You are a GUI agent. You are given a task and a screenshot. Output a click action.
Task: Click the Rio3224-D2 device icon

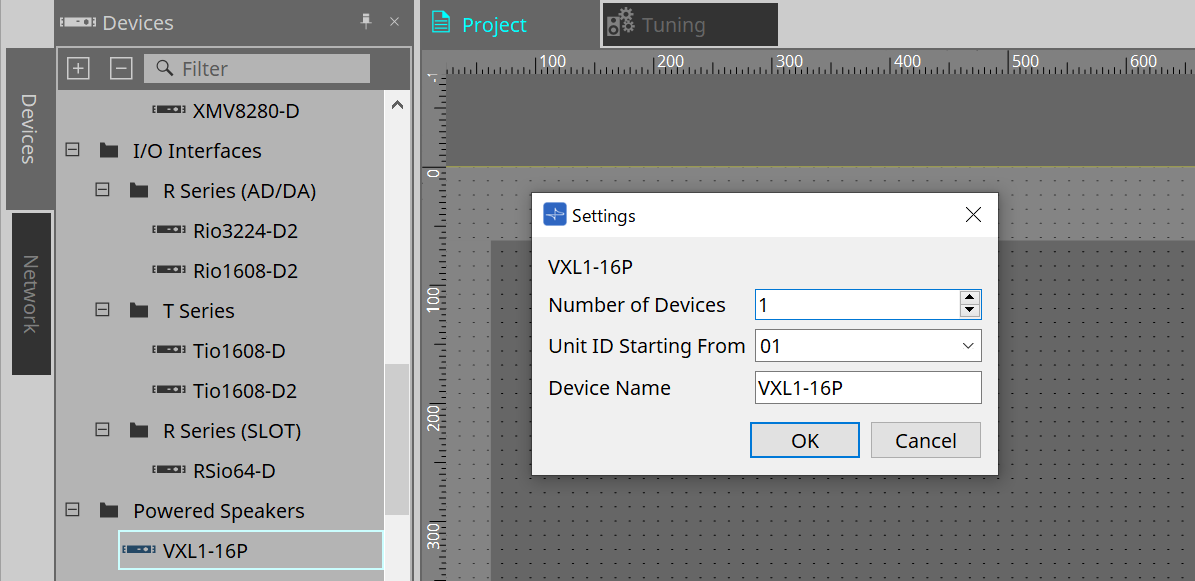point(167,230)
